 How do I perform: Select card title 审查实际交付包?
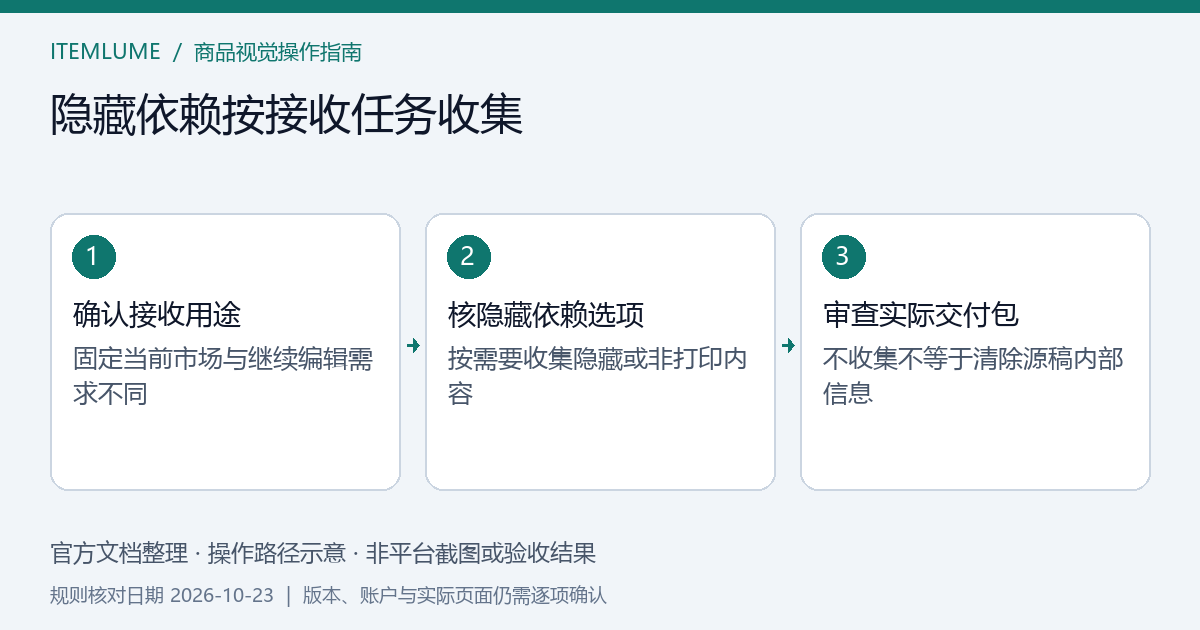[x=921, y=315]
